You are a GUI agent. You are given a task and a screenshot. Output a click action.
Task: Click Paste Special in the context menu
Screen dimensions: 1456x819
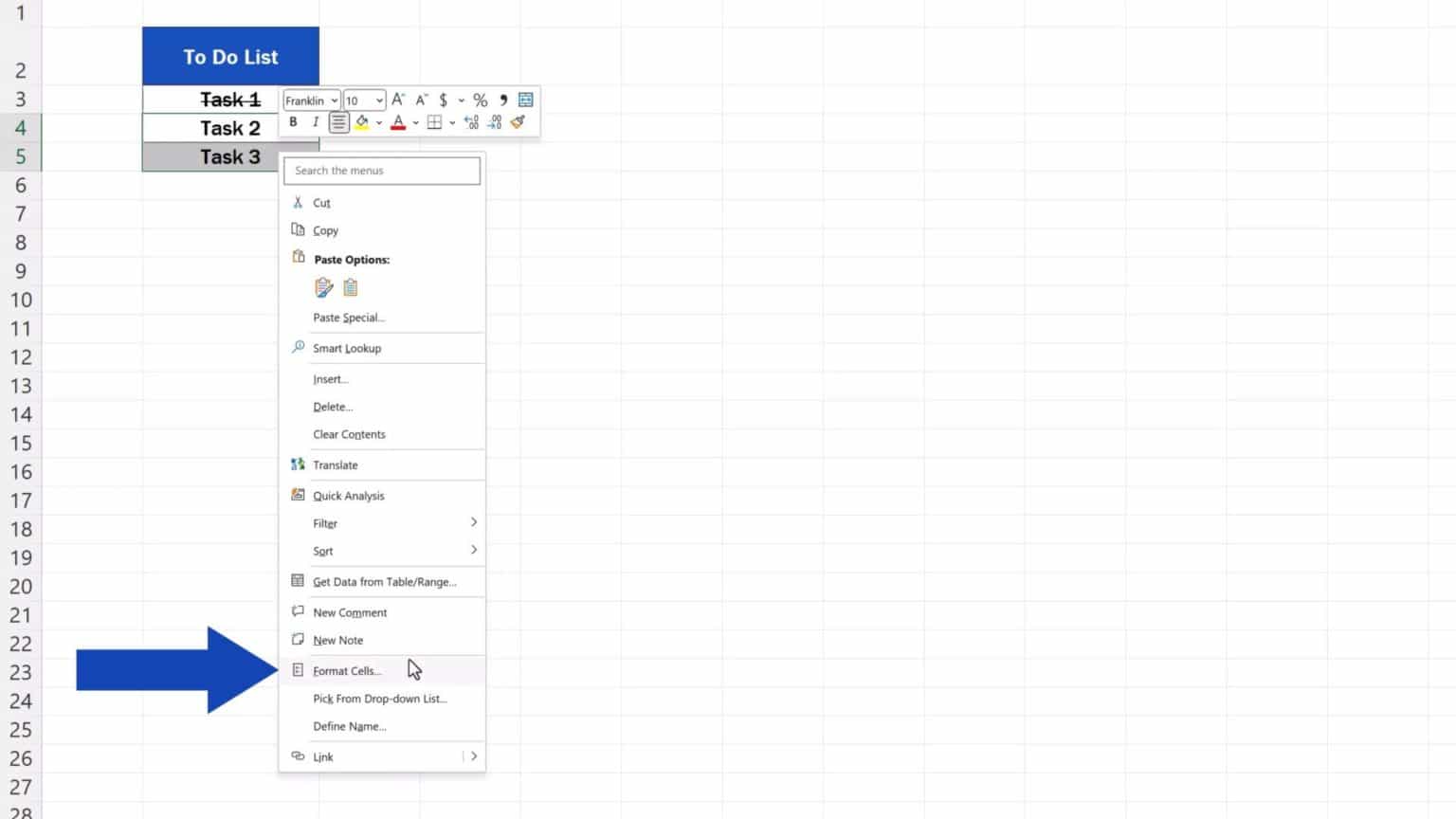coord(348,318)
